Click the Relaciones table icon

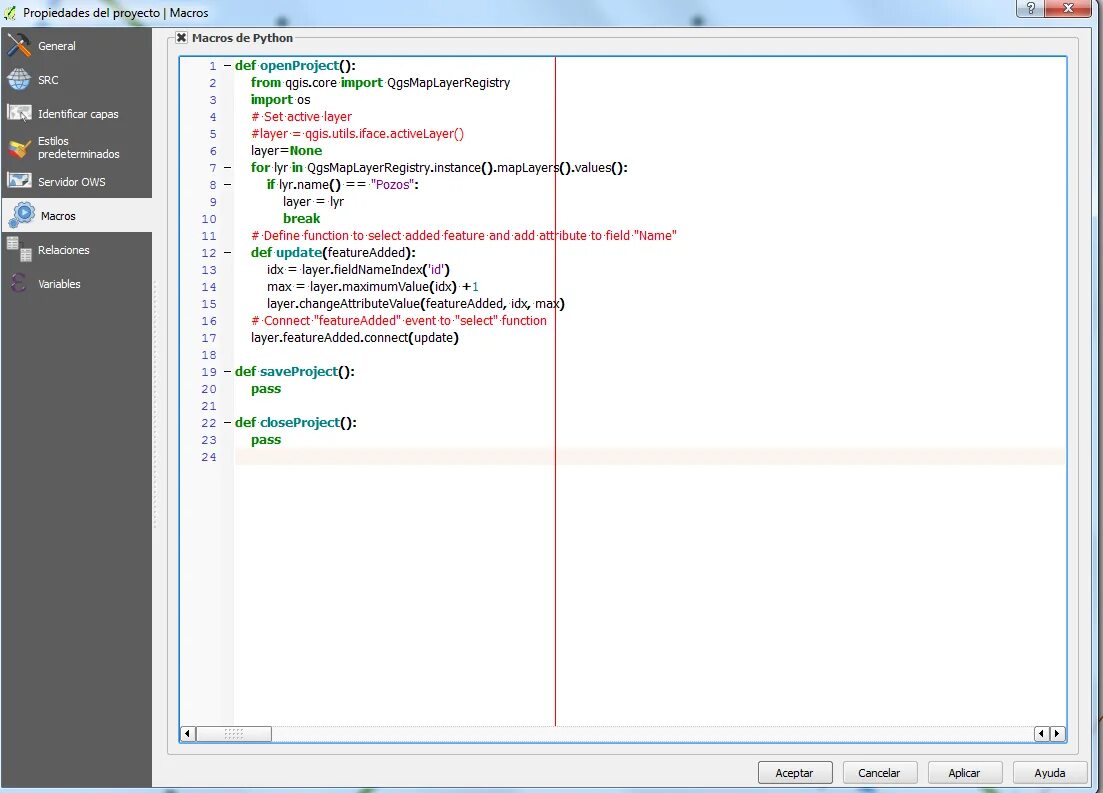tap(19, 250)
